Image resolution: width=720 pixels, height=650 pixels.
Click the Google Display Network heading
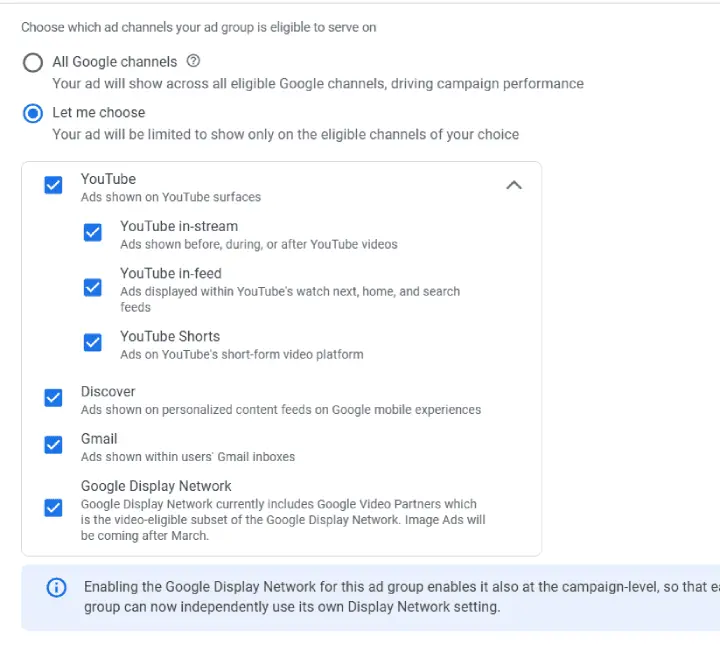click(x=156, y=486)
